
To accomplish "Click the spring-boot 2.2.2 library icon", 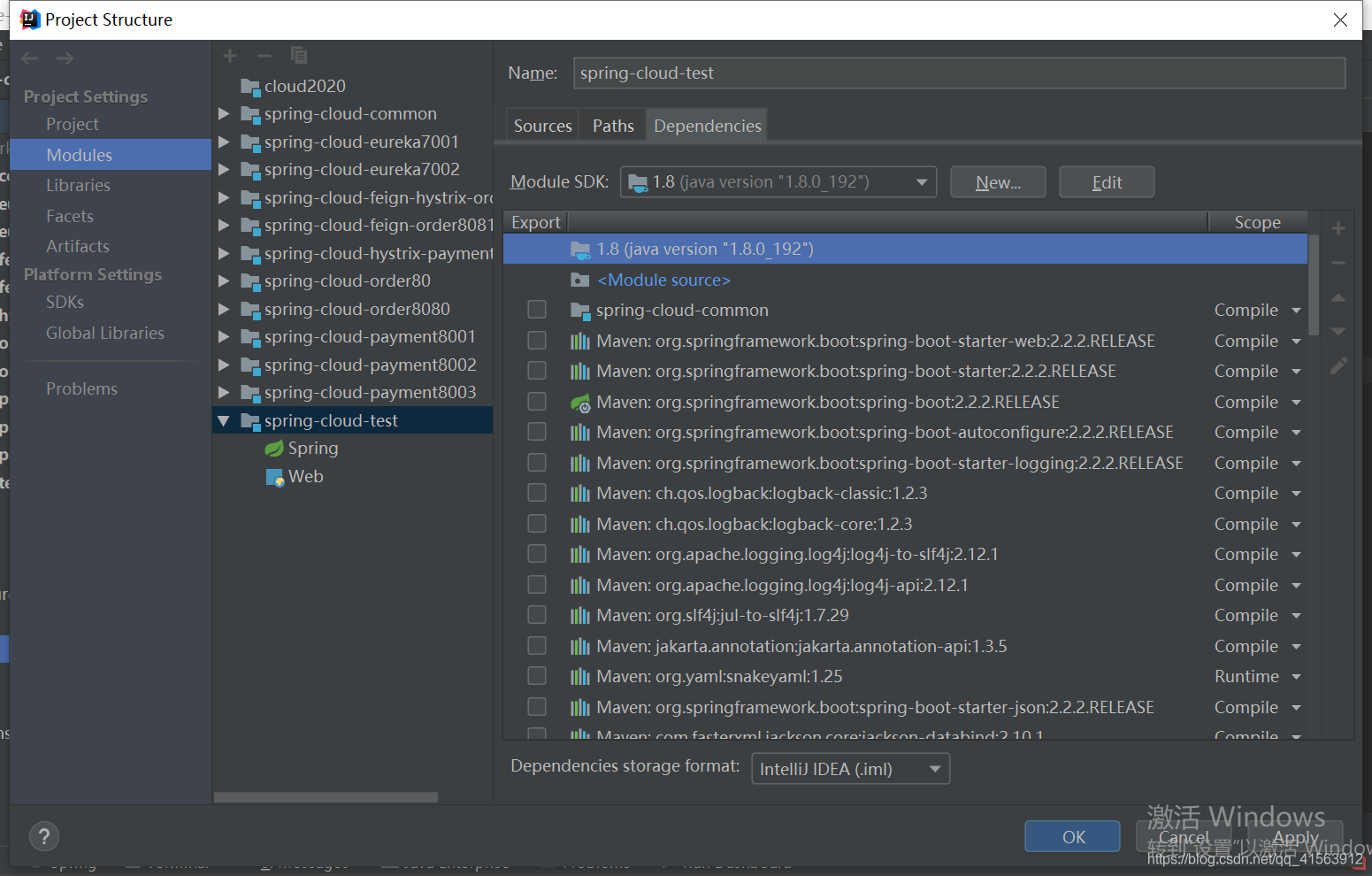I will pyautogui.click(x=580, y=403).
